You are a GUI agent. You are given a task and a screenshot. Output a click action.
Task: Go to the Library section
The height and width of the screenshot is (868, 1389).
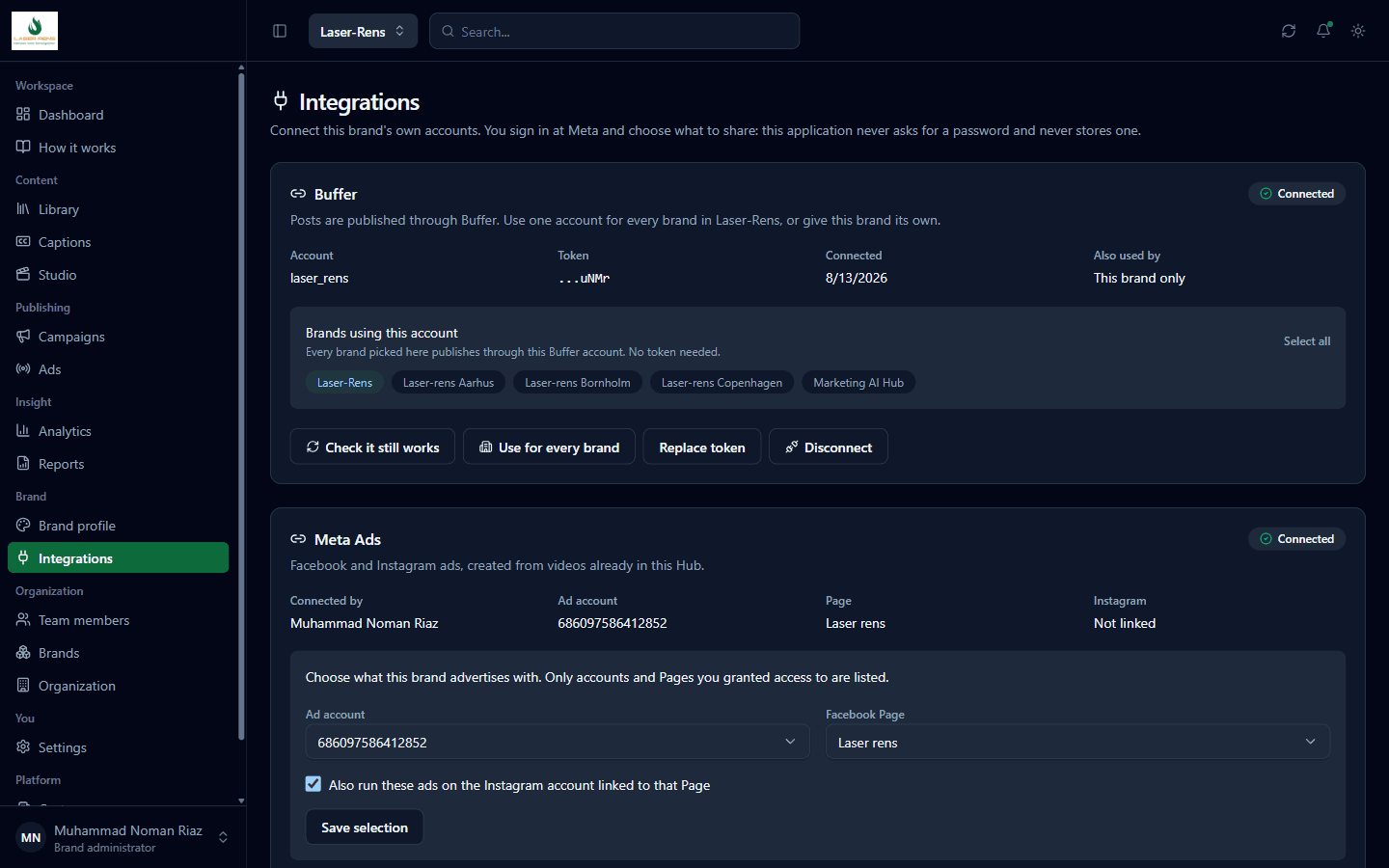point(118,209)
